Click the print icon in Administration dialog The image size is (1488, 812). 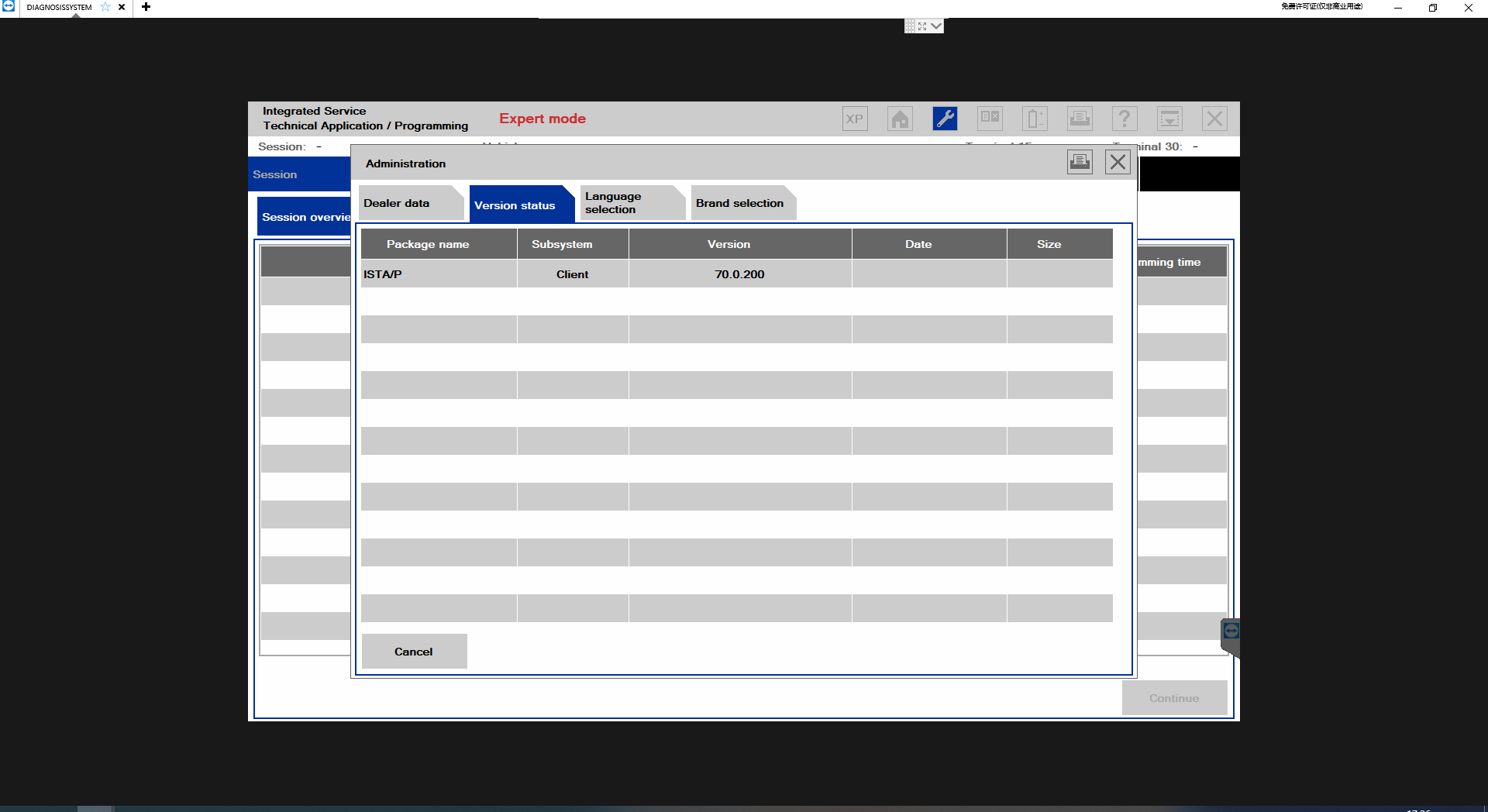1080,162
